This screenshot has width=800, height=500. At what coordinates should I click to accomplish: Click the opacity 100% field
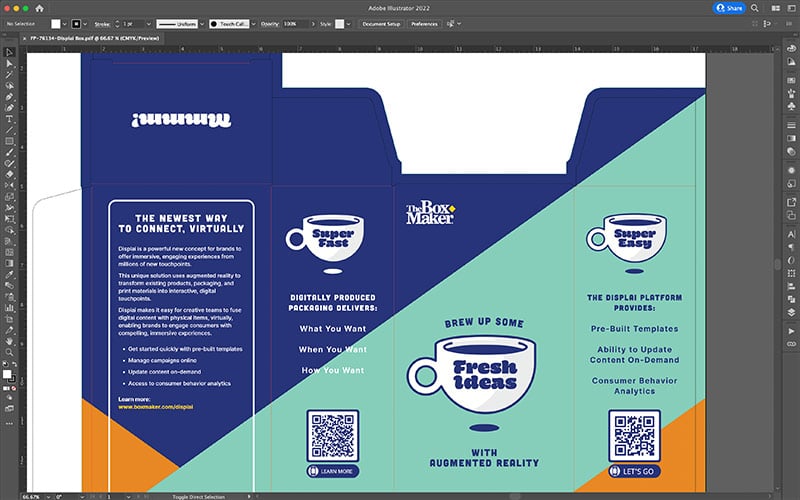[296, 24]
